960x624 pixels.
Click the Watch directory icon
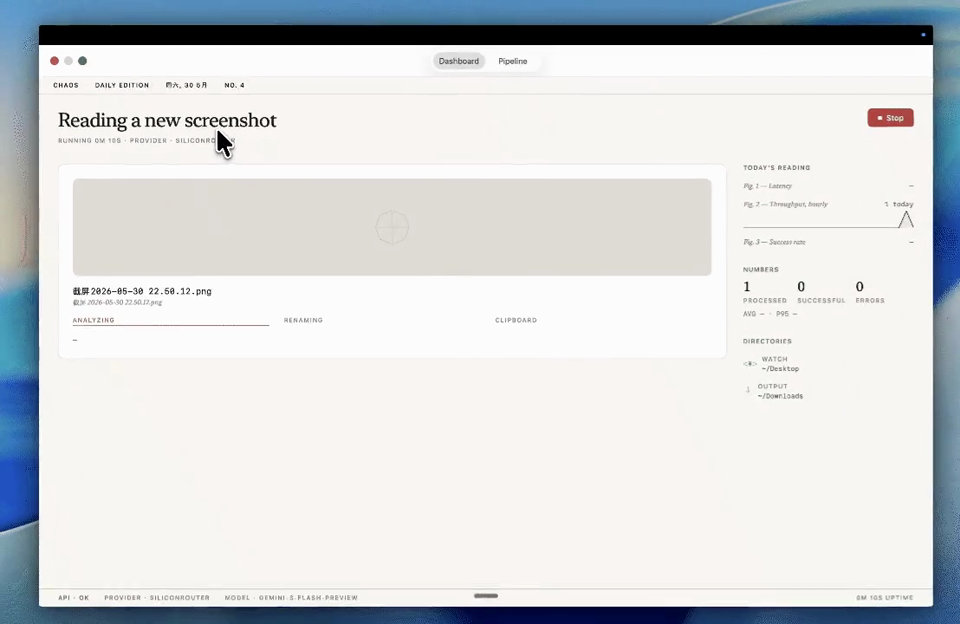(749, 364)
